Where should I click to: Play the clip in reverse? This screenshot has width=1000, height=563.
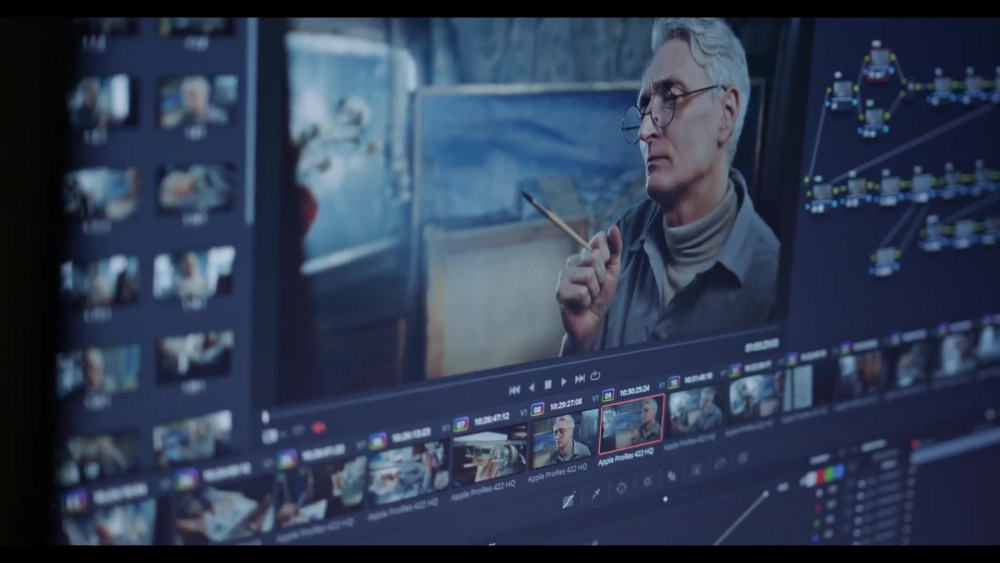(x=532, y=387)
